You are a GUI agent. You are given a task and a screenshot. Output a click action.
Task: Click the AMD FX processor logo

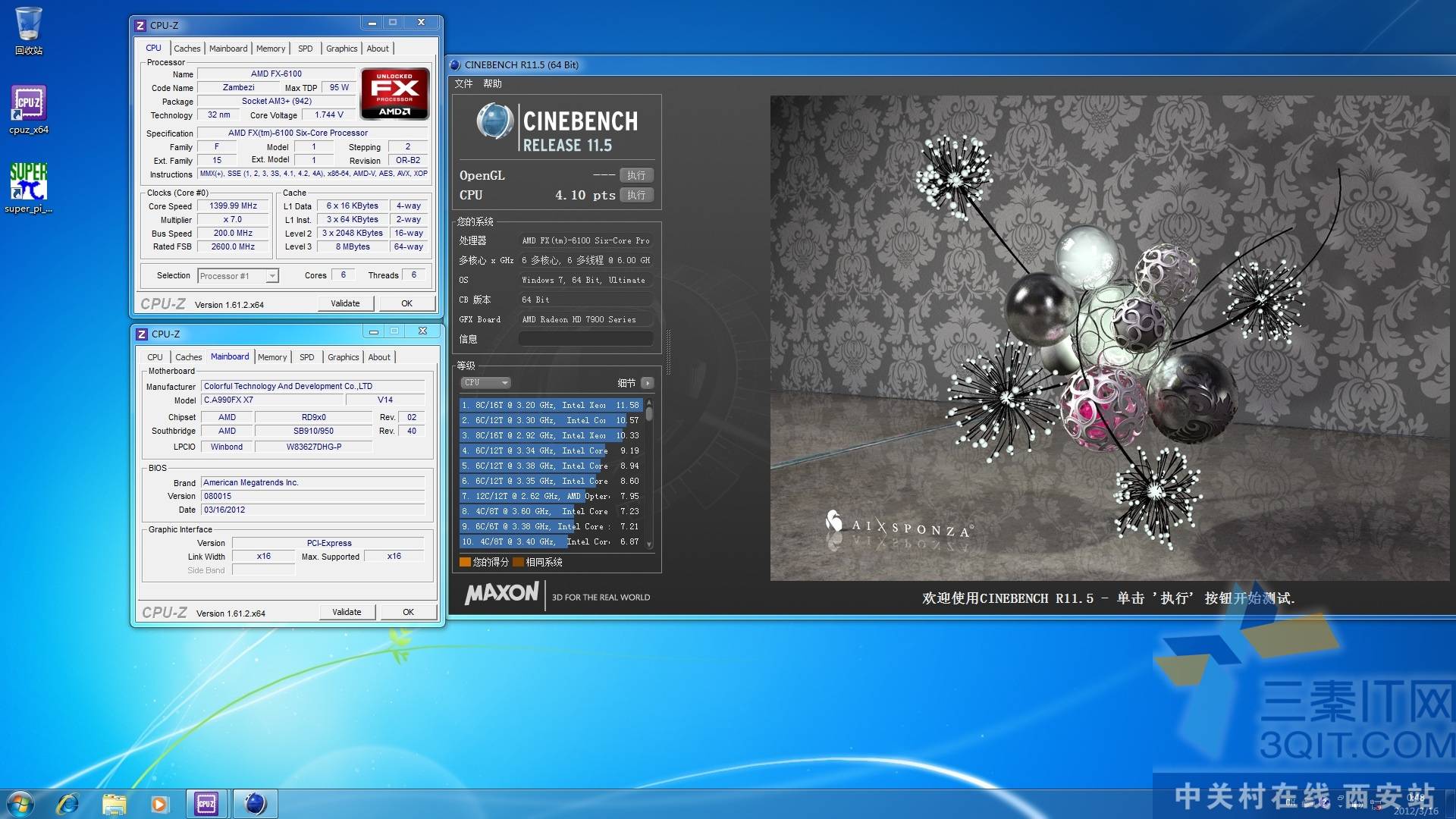(394, 94)
